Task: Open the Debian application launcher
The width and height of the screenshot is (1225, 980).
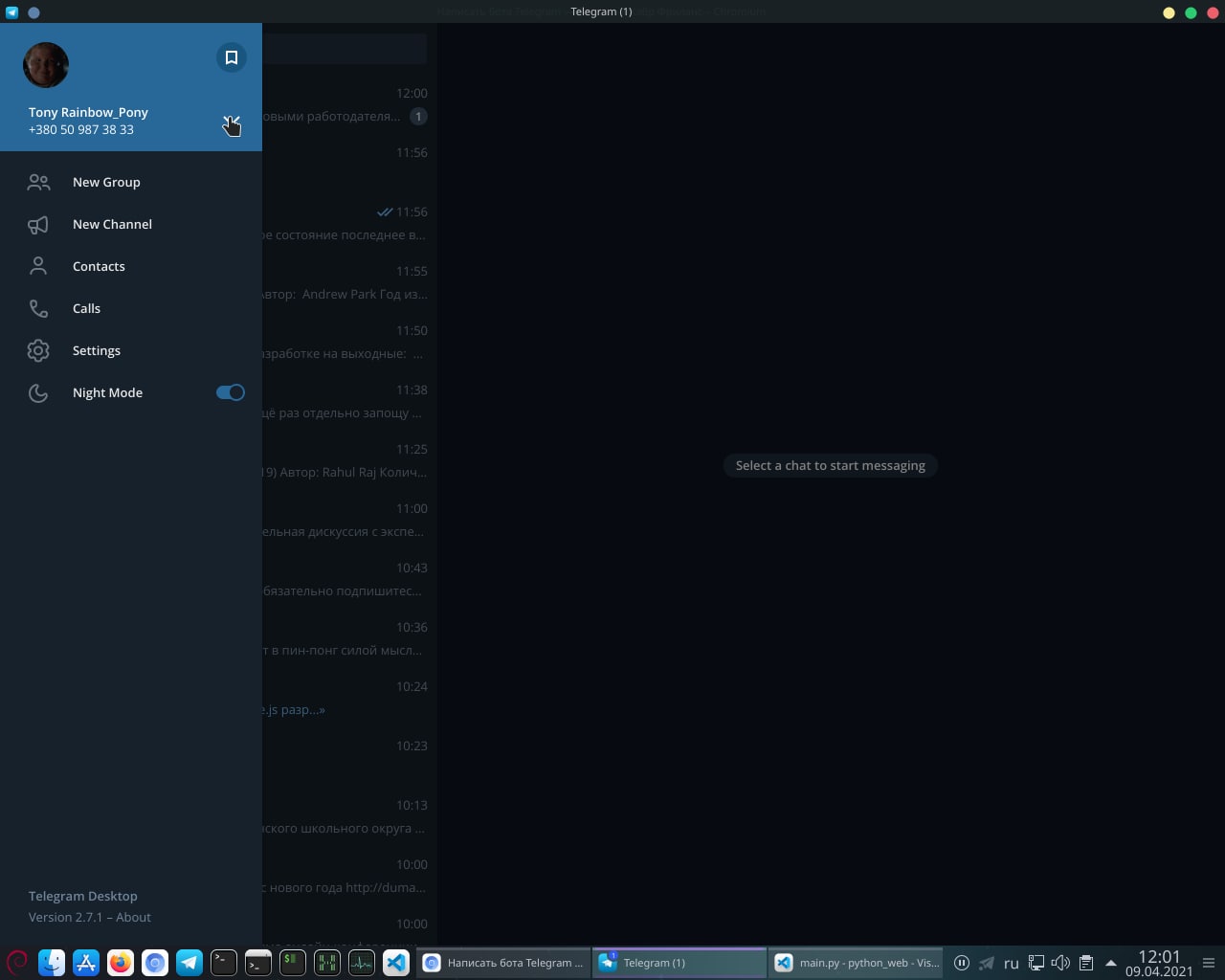Action: [17, 963]
